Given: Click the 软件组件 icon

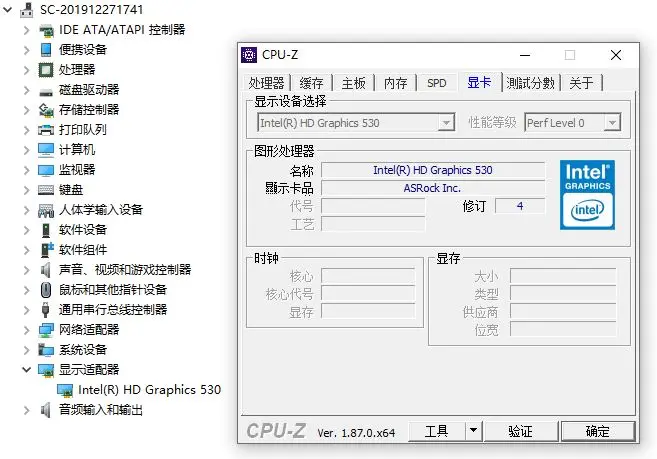Looking at the screenshot, I should pyautogui.click(x=47, y=250).
